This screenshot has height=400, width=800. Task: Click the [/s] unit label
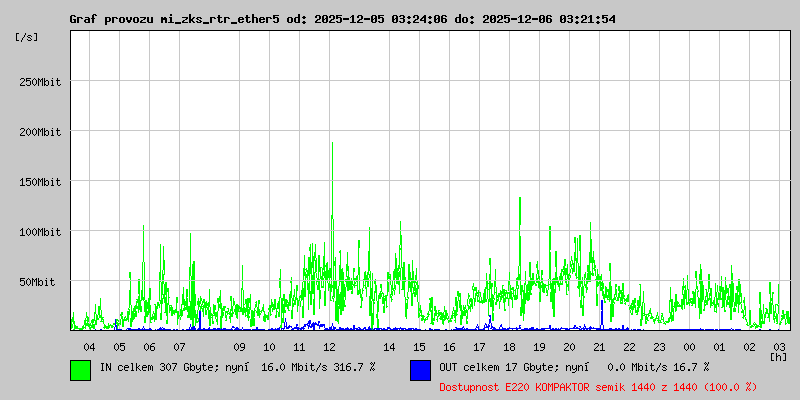(x=27, y=37)
